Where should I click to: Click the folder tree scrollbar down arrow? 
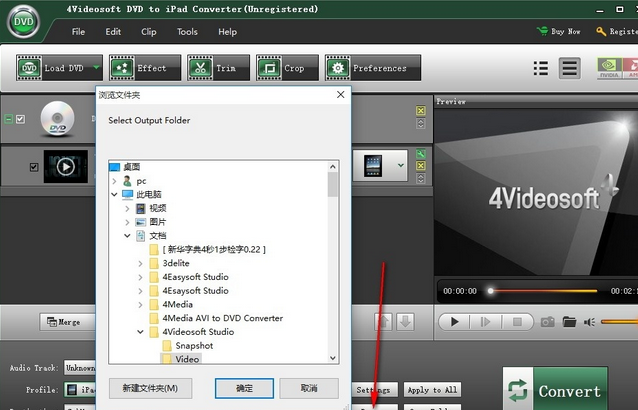pos(333,358)
